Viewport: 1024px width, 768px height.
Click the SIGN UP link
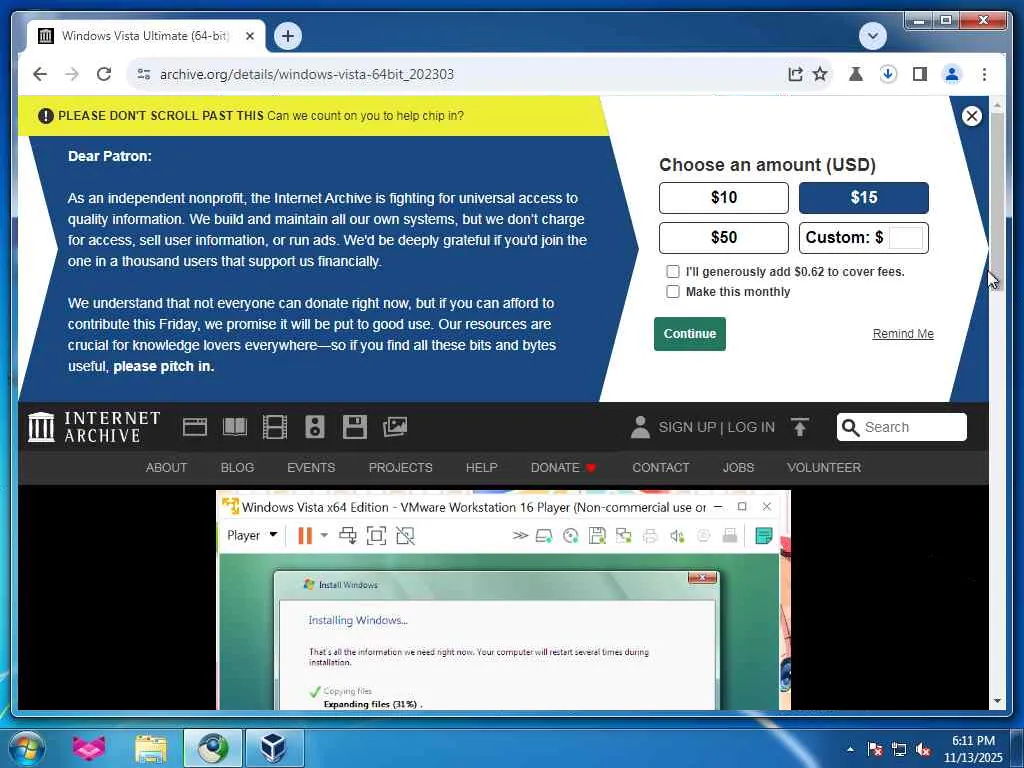[687, 427]
